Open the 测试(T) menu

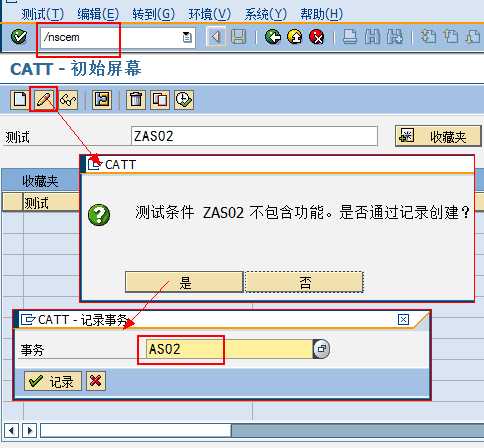tap(43, 14)
